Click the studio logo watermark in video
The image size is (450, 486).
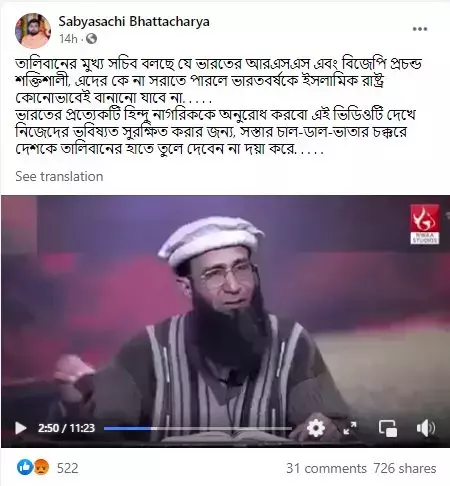[x=425, y=224]
